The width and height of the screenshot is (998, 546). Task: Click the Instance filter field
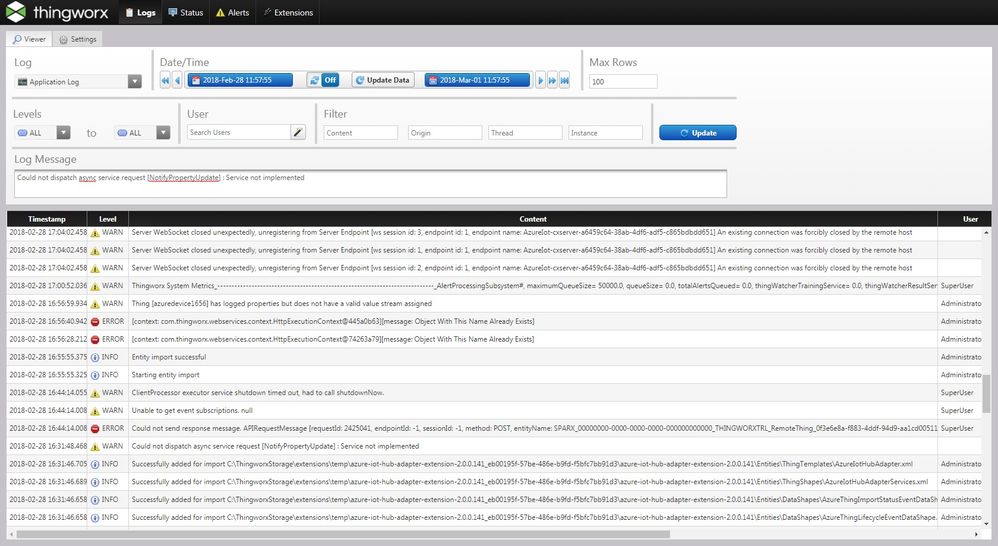(x=605, y=133)
